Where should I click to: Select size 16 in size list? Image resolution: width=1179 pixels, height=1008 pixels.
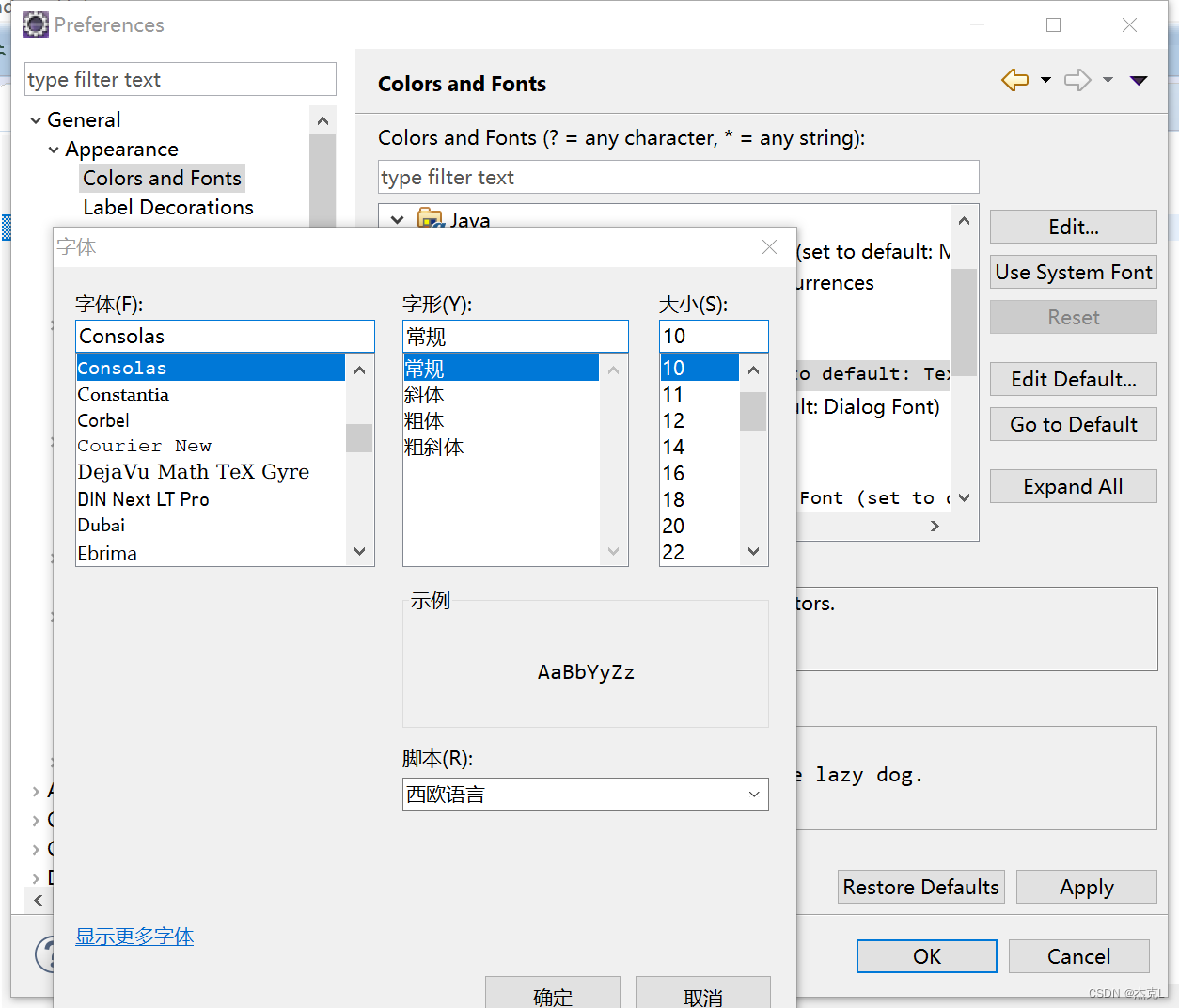click(x=673, y=473)
